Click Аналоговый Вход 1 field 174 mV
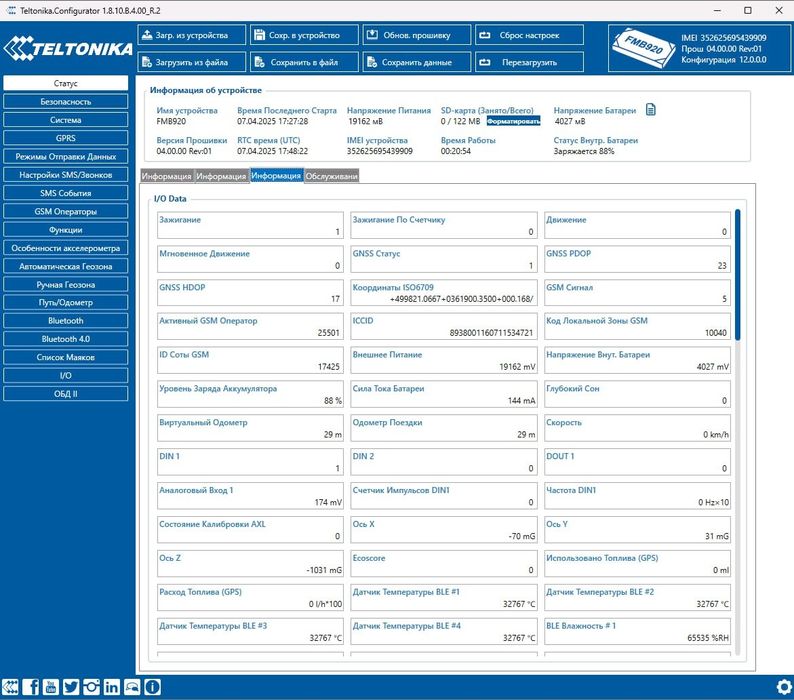 point(250,496)
